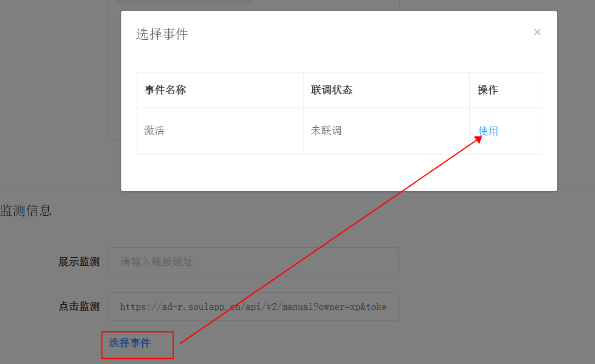
Task: Select the 未联调 status cell
Action: (x=386, y=131)
